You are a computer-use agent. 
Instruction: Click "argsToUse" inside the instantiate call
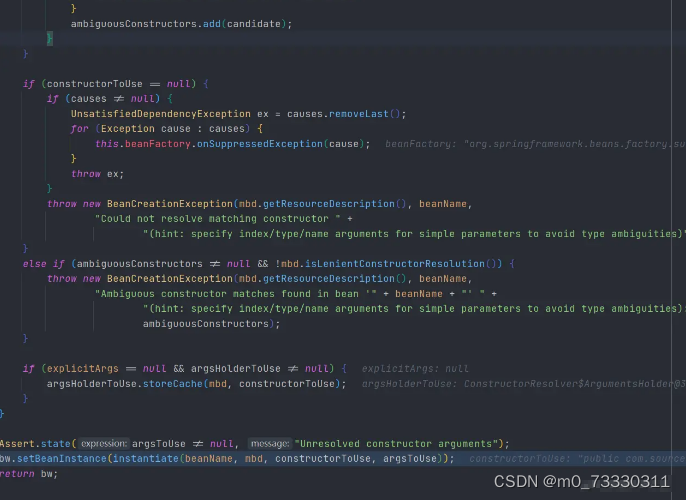[410, 458]
